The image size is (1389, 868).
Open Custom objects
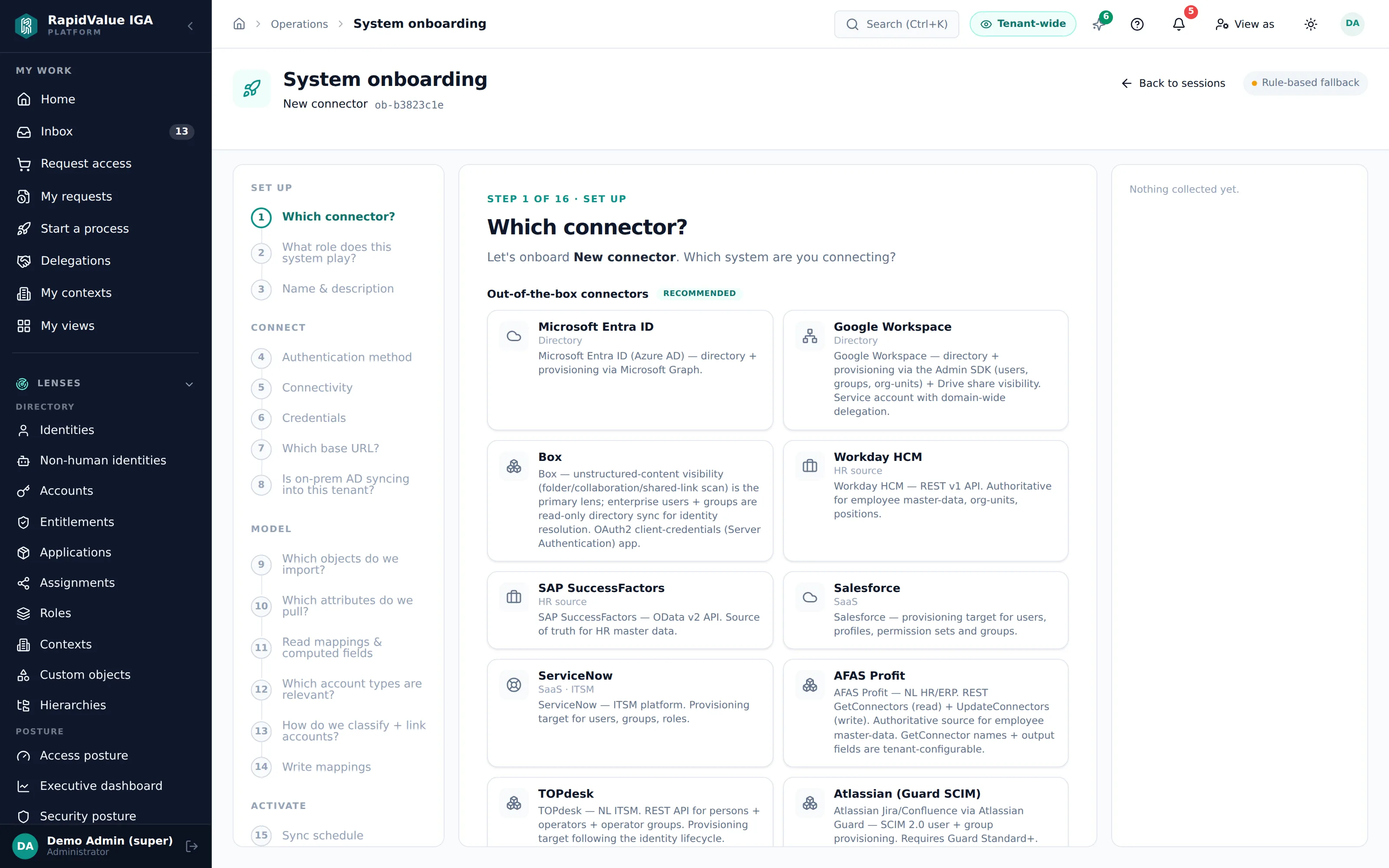click(105, 674)
